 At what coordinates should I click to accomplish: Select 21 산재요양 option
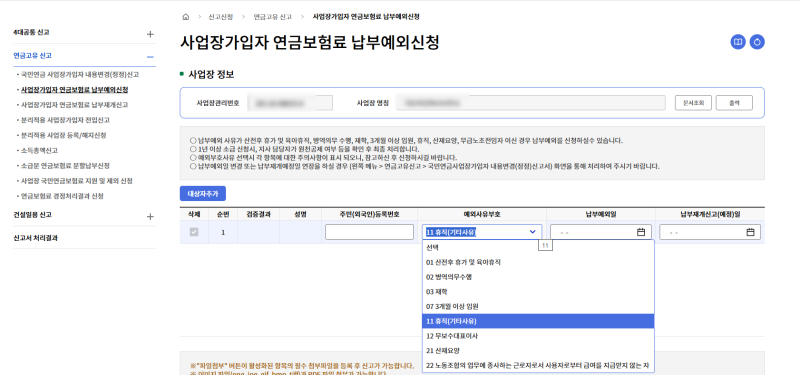coord(538,351)
